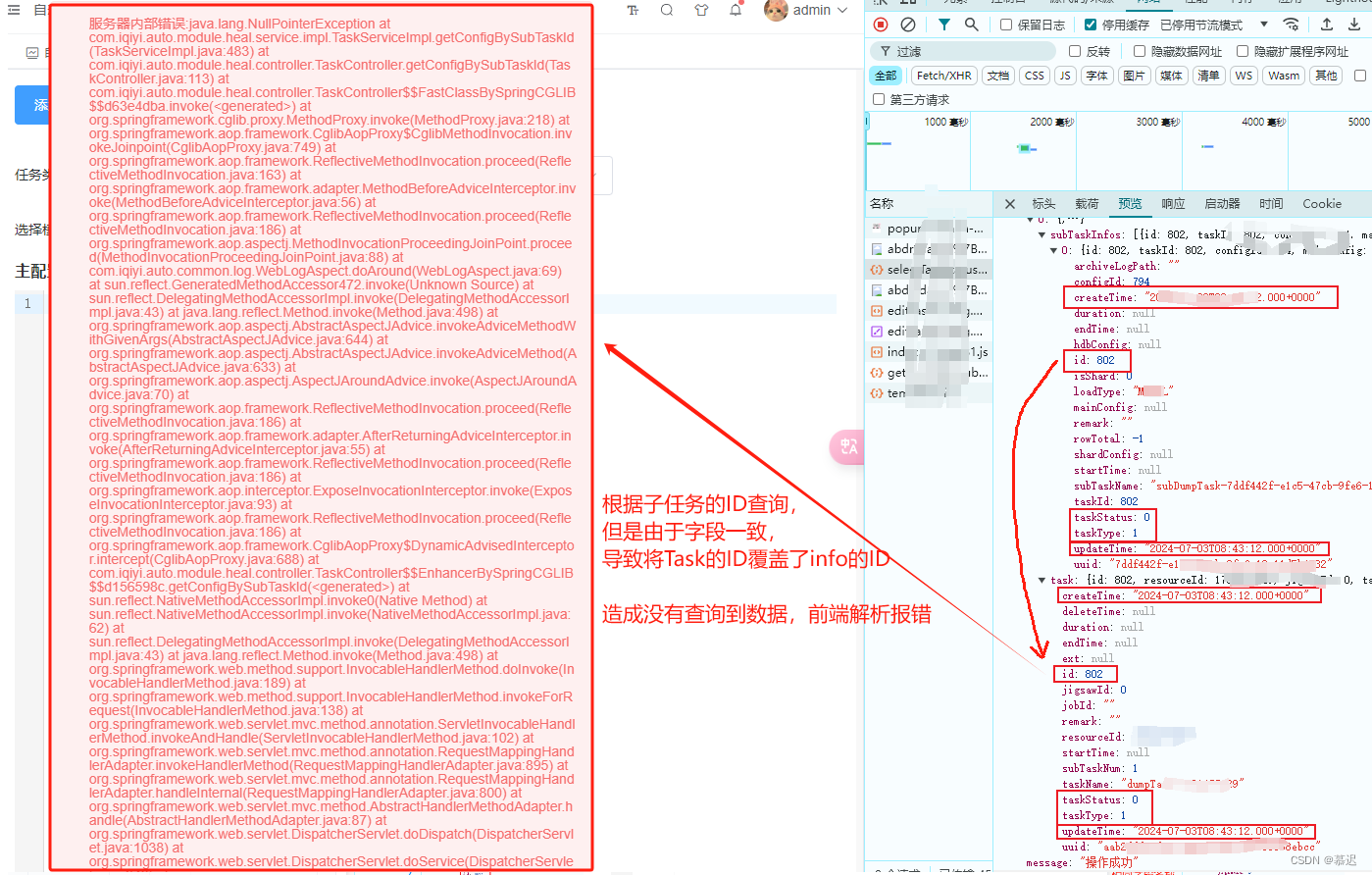
Task: Select the request row starting with 'popur'
Action: [929, 229]
